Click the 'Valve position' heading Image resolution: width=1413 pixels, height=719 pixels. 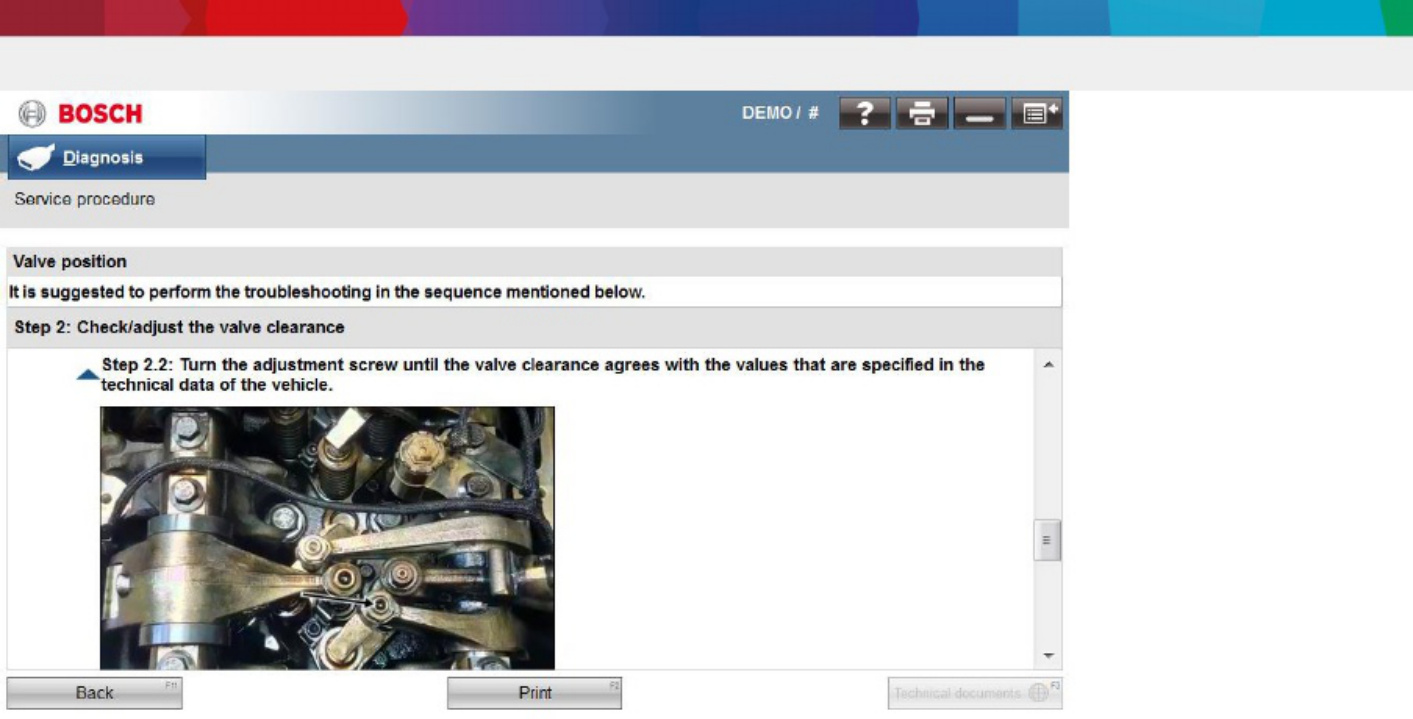pyautogui.click(x=70, y=262)
